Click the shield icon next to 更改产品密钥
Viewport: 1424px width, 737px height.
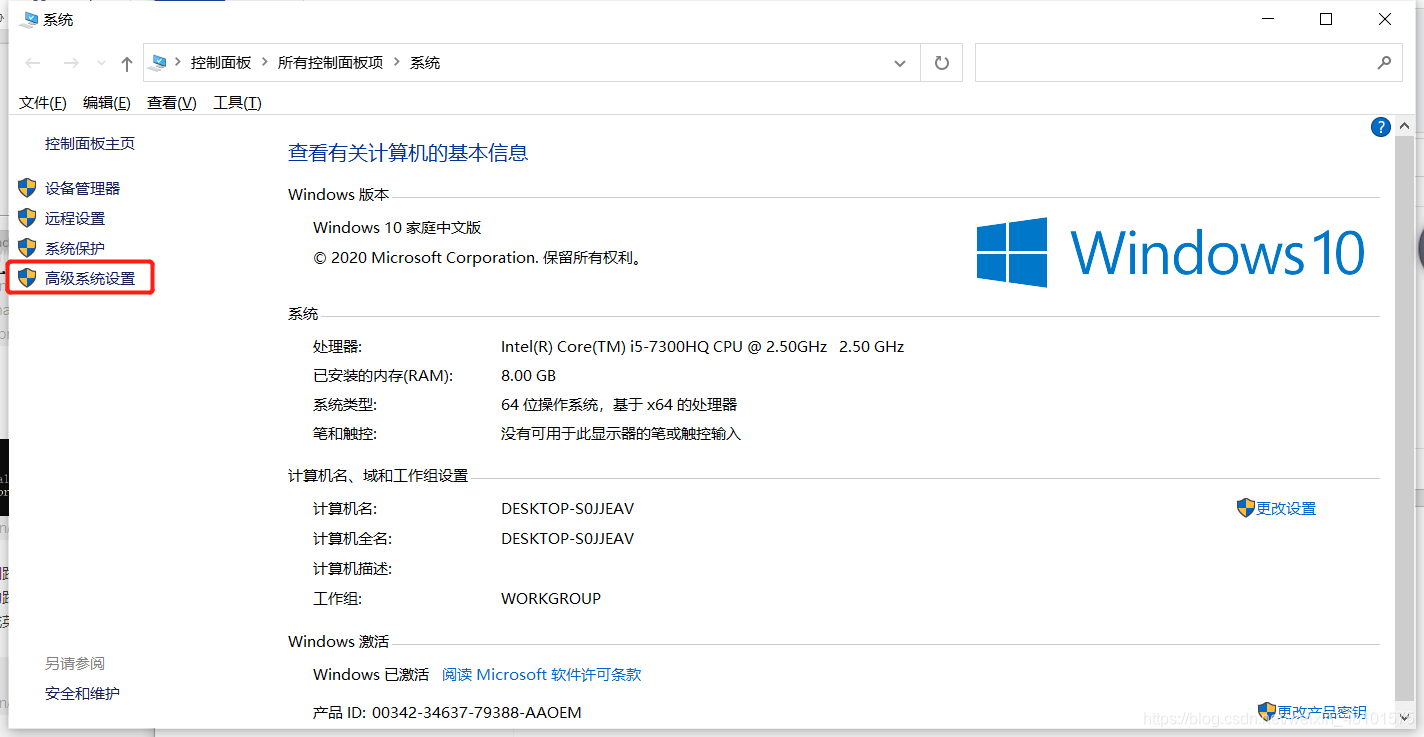tap(1267, 712)
